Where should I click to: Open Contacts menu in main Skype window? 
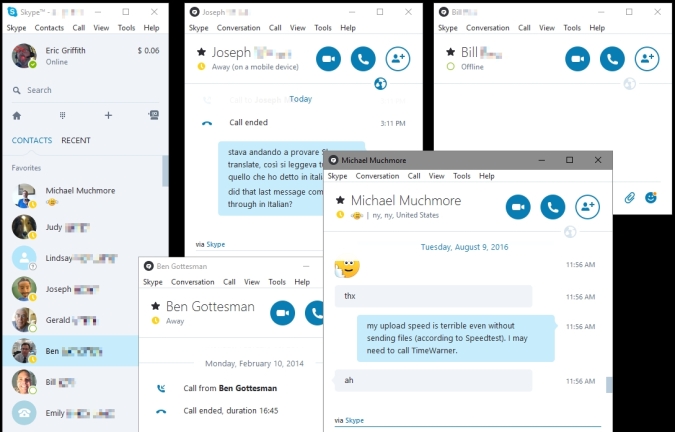click(49, 28)
